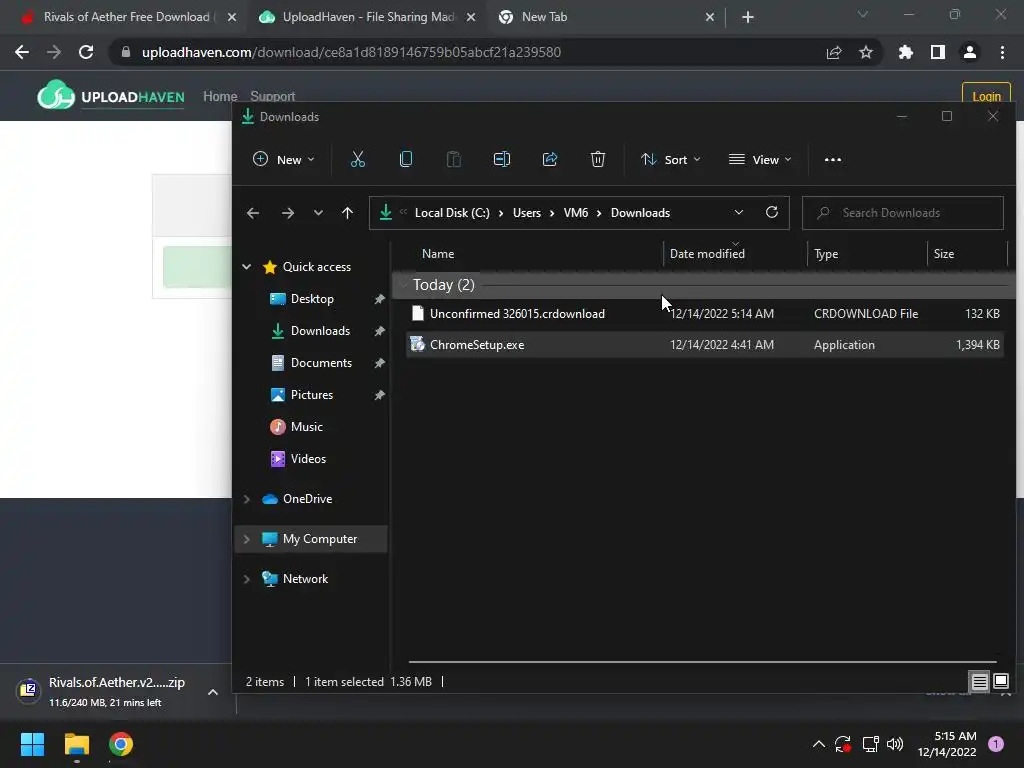This screenshot has width=1024, height=768.
Task: Click Chrome's back arrow button
Action: coord(22,52)
